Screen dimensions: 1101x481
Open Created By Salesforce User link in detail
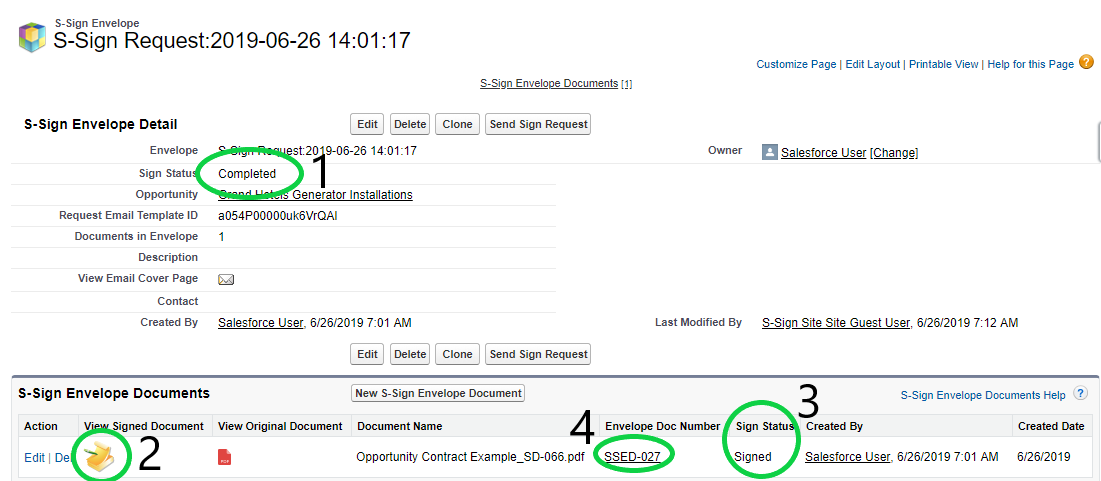point(261,323)
